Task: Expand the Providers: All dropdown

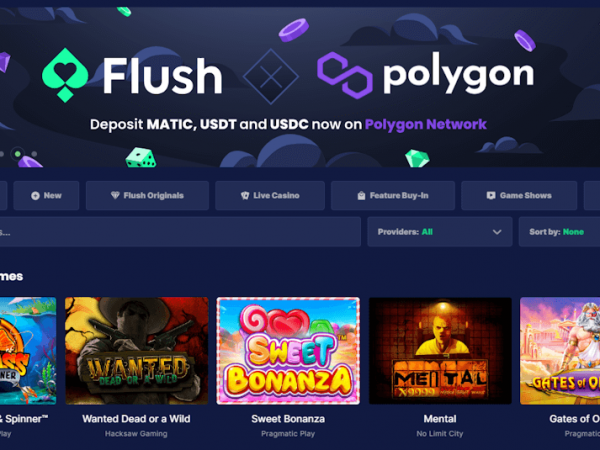Action: [x=440, y=232]
